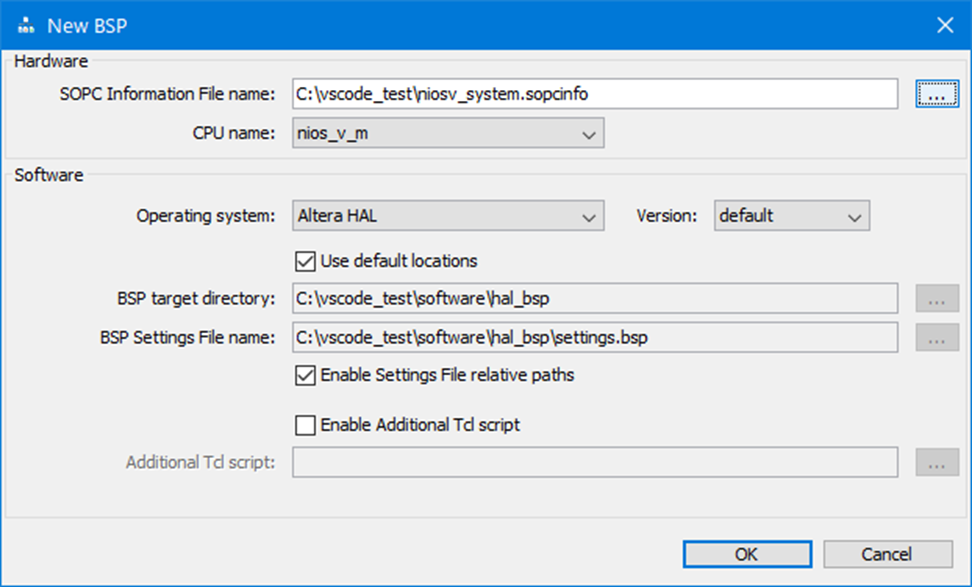The height and width of the screenshot is (587, 972).
Task: Click browse button beside BSP Settings File name
Action: pos(936,338)
